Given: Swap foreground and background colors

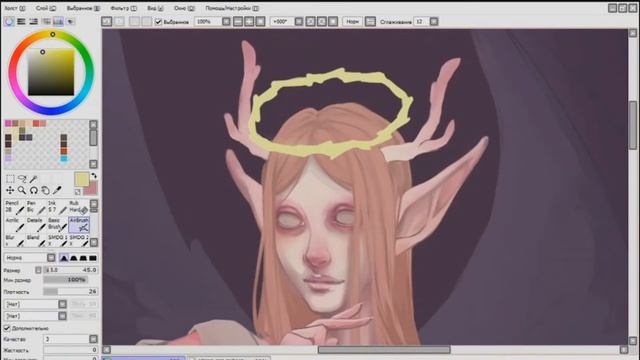Looking at the screenshot, I should [94, 176].
